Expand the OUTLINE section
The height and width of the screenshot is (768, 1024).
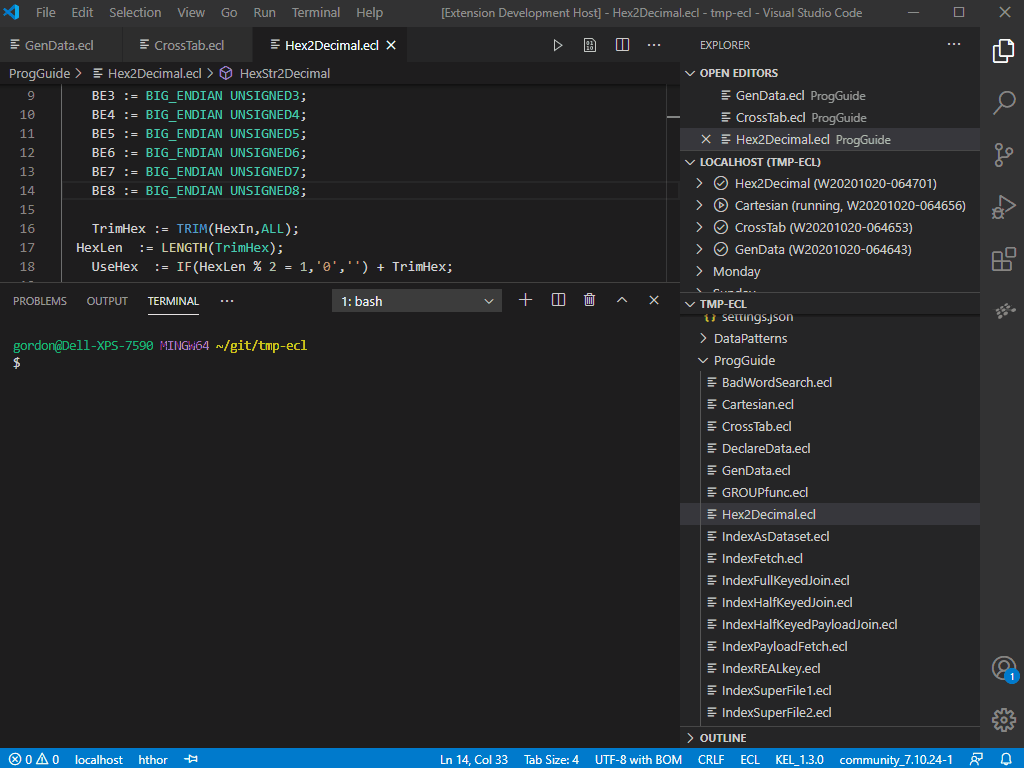[x=723, y=738]
